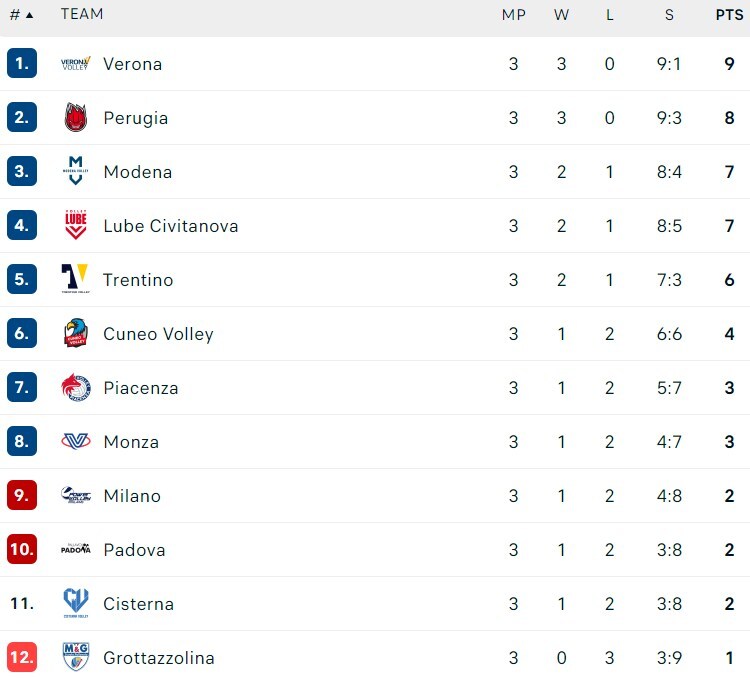Click the Trentino team logo

(x=76, y=280)
